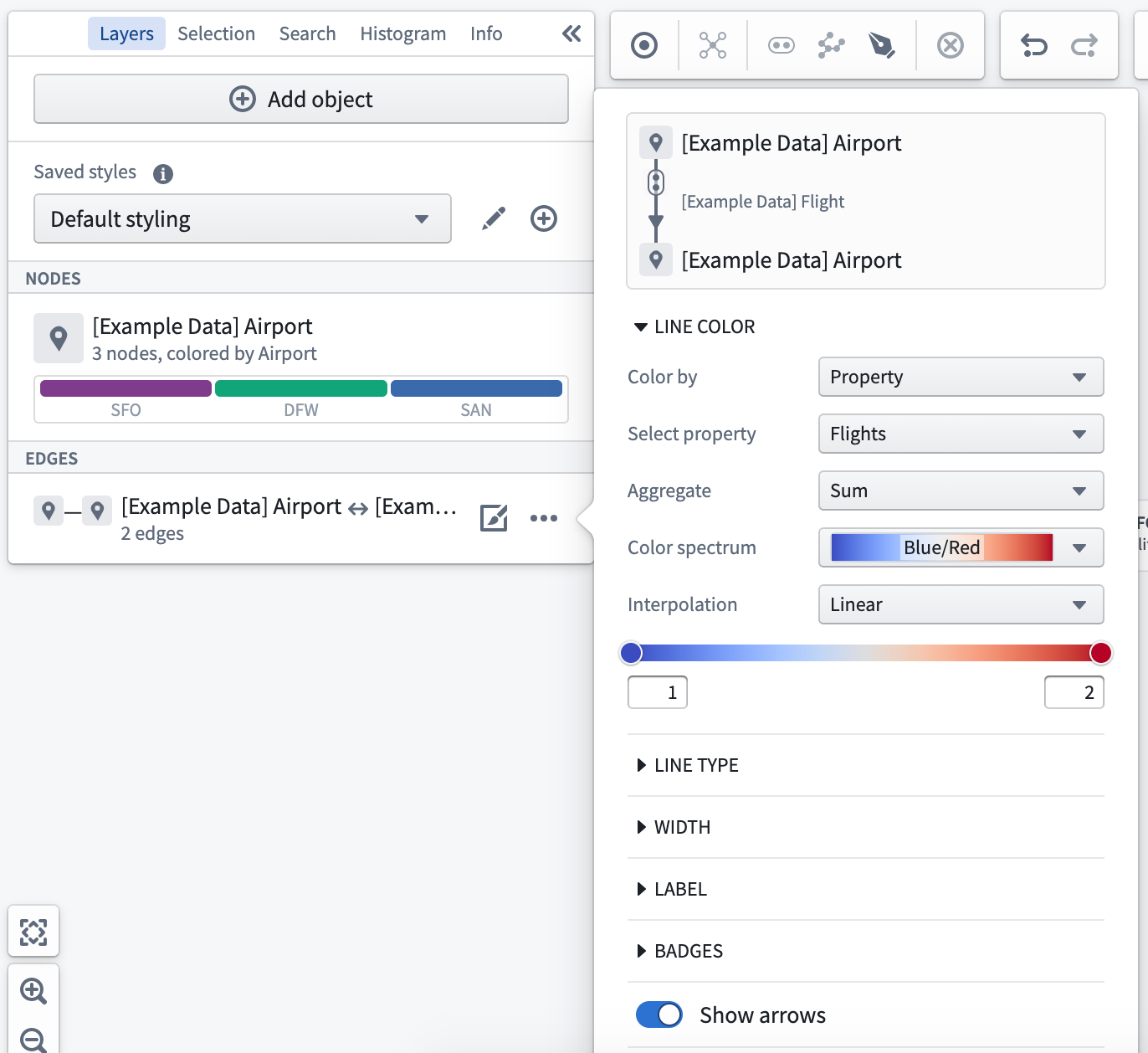Open the Color by dropdown
The width and height of the screenshot is (1148, 1053).
pos(961,377)
